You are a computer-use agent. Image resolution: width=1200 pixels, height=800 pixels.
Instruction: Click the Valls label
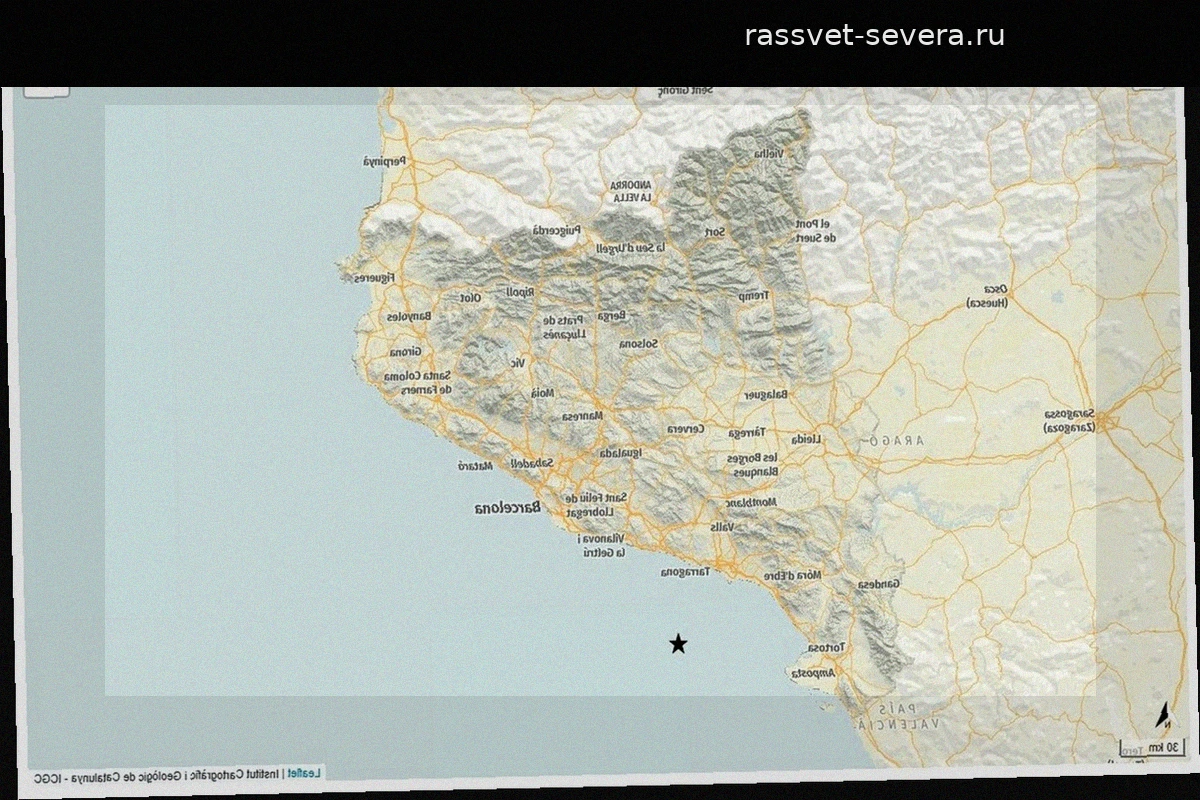tap(721, 526)
